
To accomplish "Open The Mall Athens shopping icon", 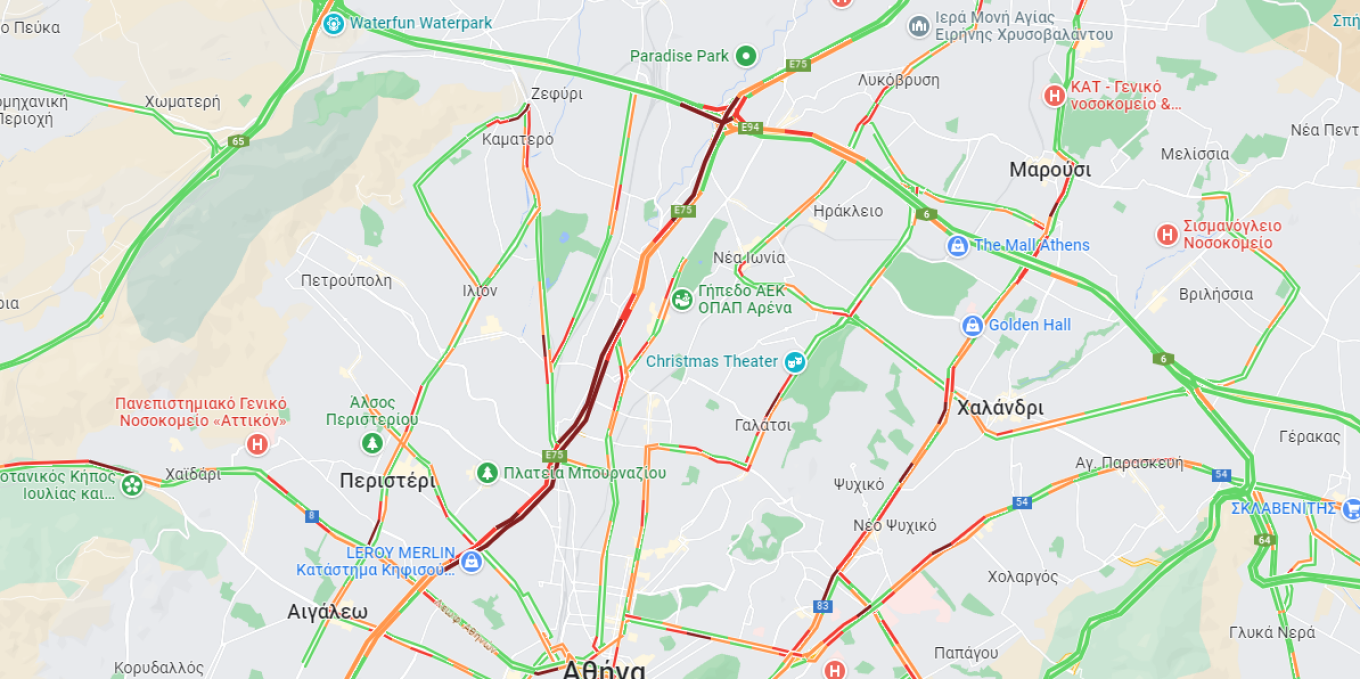I will 958,245.
